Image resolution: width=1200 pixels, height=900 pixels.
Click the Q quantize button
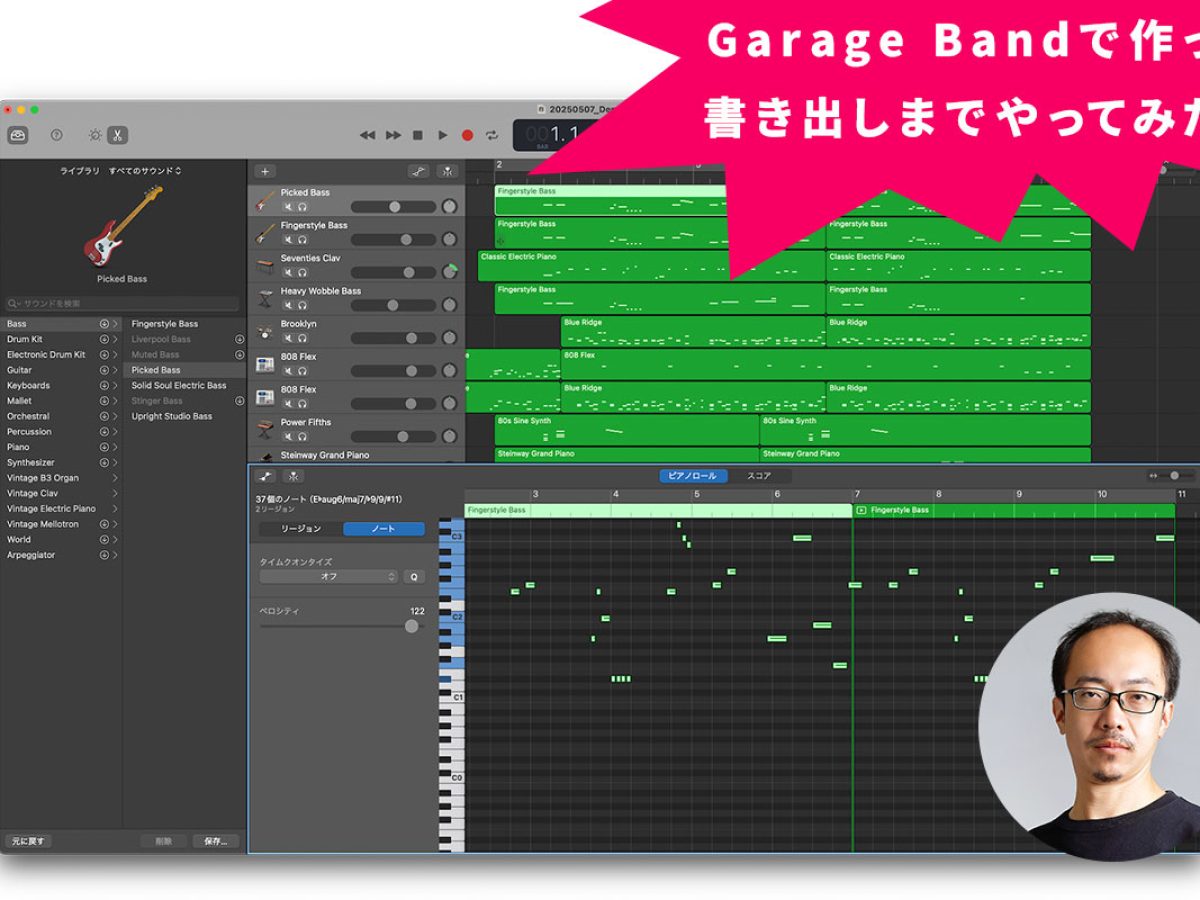click(x=414, y=577)
